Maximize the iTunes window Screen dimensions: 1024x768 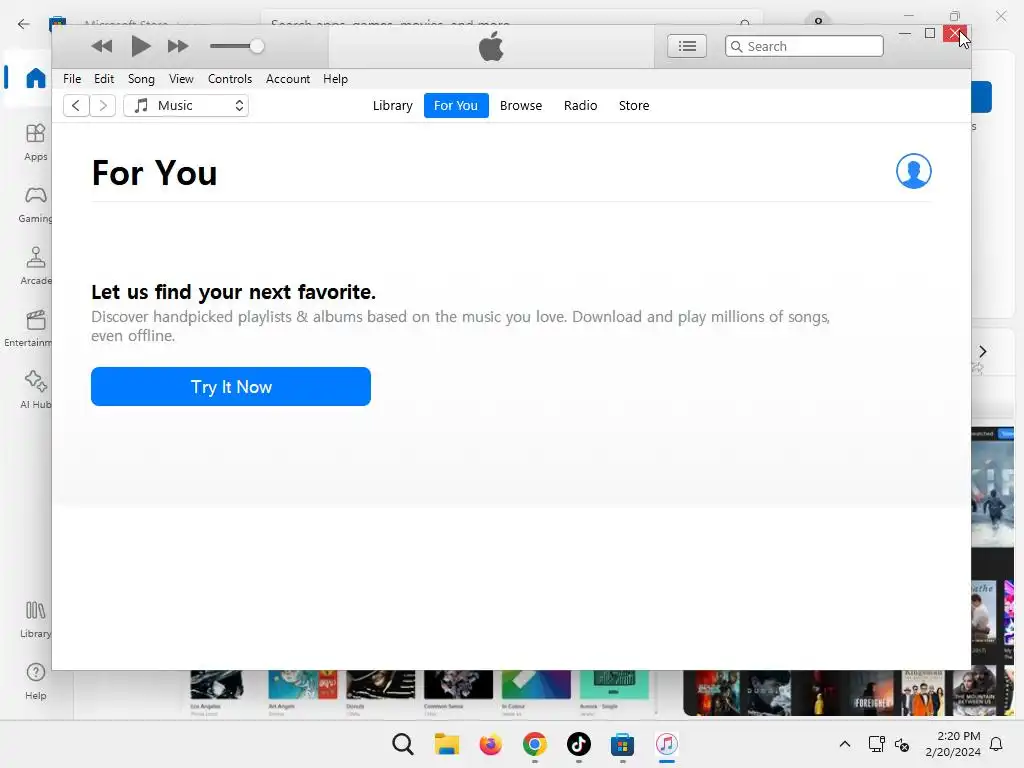pos(930,33)
